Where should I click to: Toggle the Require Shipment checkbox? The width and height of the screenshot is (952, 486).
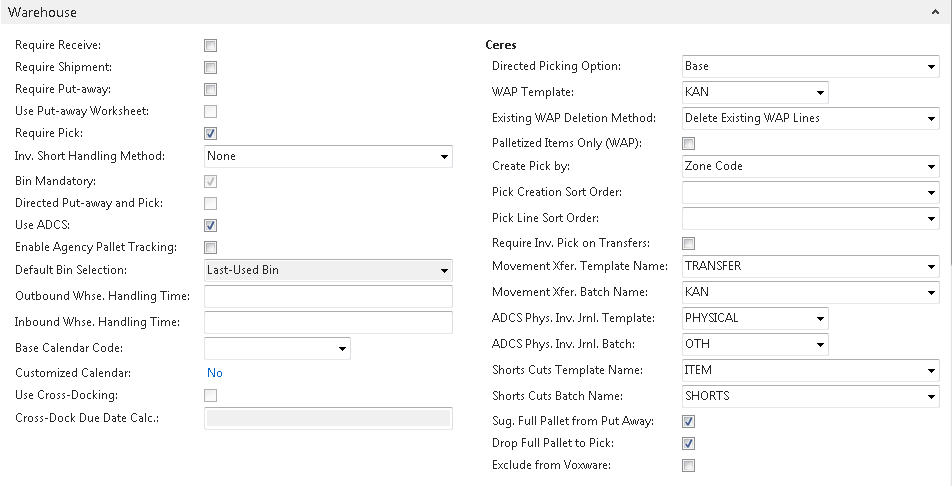[211, 67]
